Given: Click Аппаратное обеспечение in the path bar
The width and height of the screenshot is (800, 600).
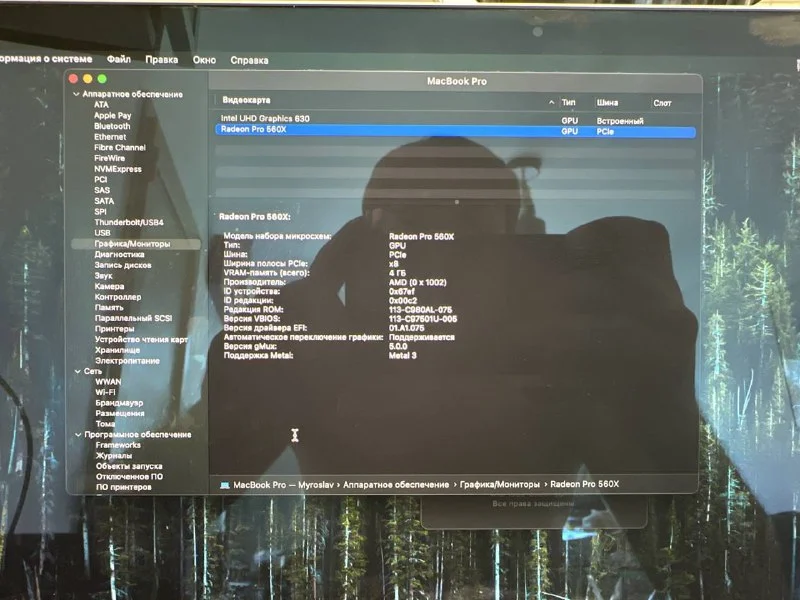Looking at the screenshot, I should coord(395,484).
